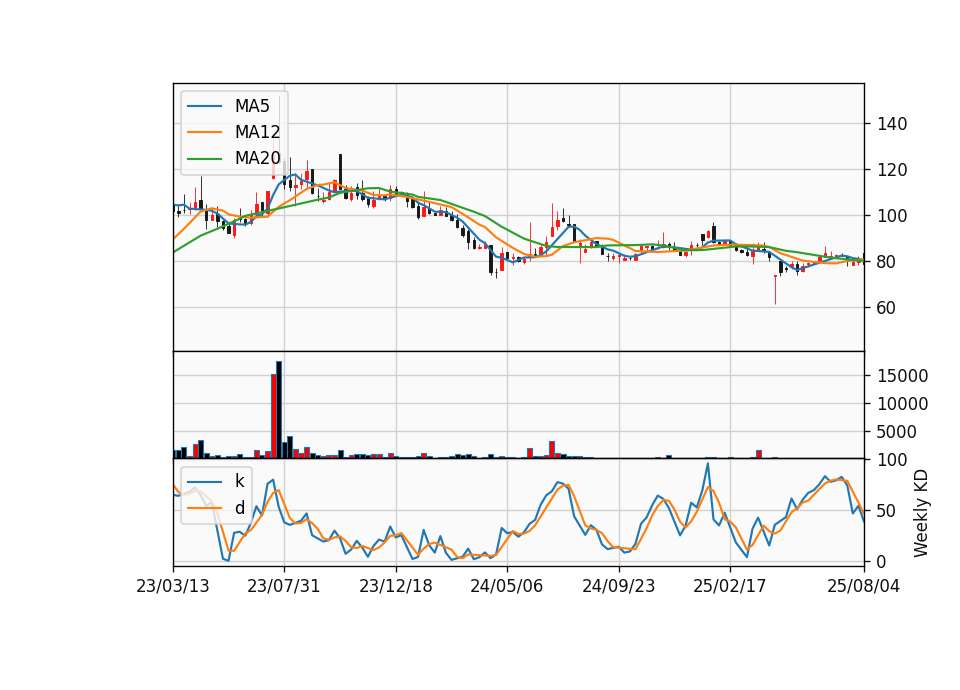Click the 5000 volume axis label
The width and height of the screenshot is (960, 690).
897,432
